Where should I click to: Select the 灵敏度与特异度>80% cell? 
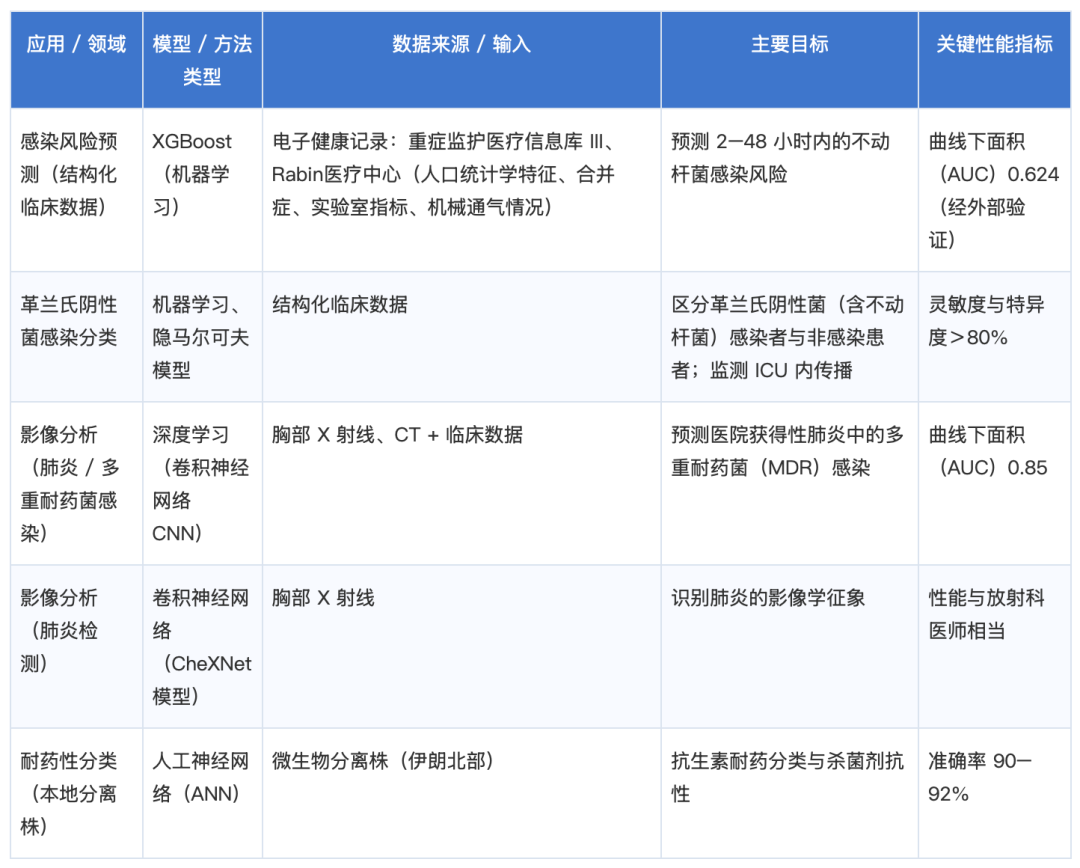pyautogui.click(x=994, y=337)
